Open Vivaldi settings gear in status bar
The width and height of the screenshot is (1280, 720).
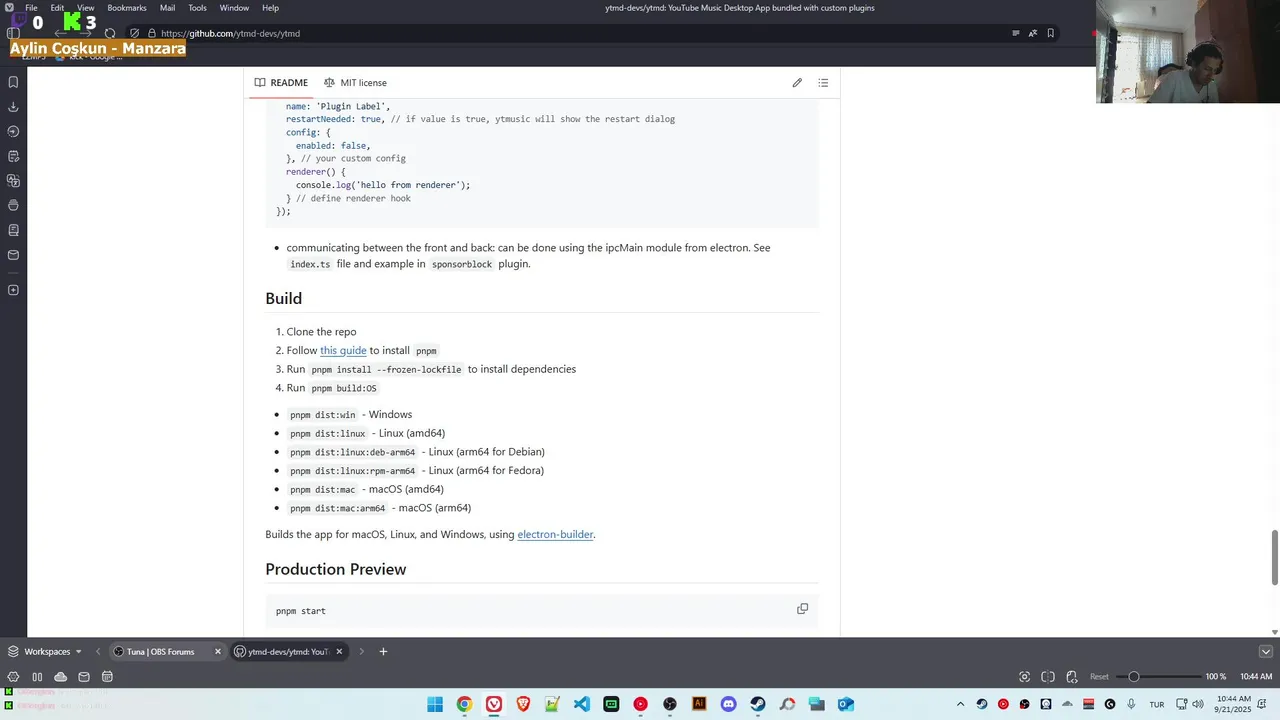(x=13, y=677)
